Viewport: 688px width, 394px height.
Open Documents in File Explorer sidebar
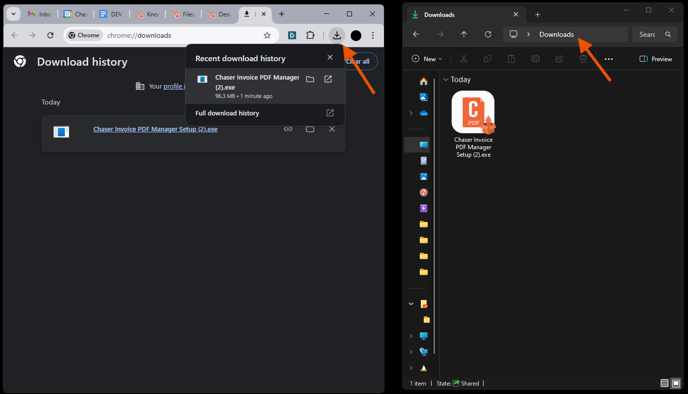pos(423,161)
